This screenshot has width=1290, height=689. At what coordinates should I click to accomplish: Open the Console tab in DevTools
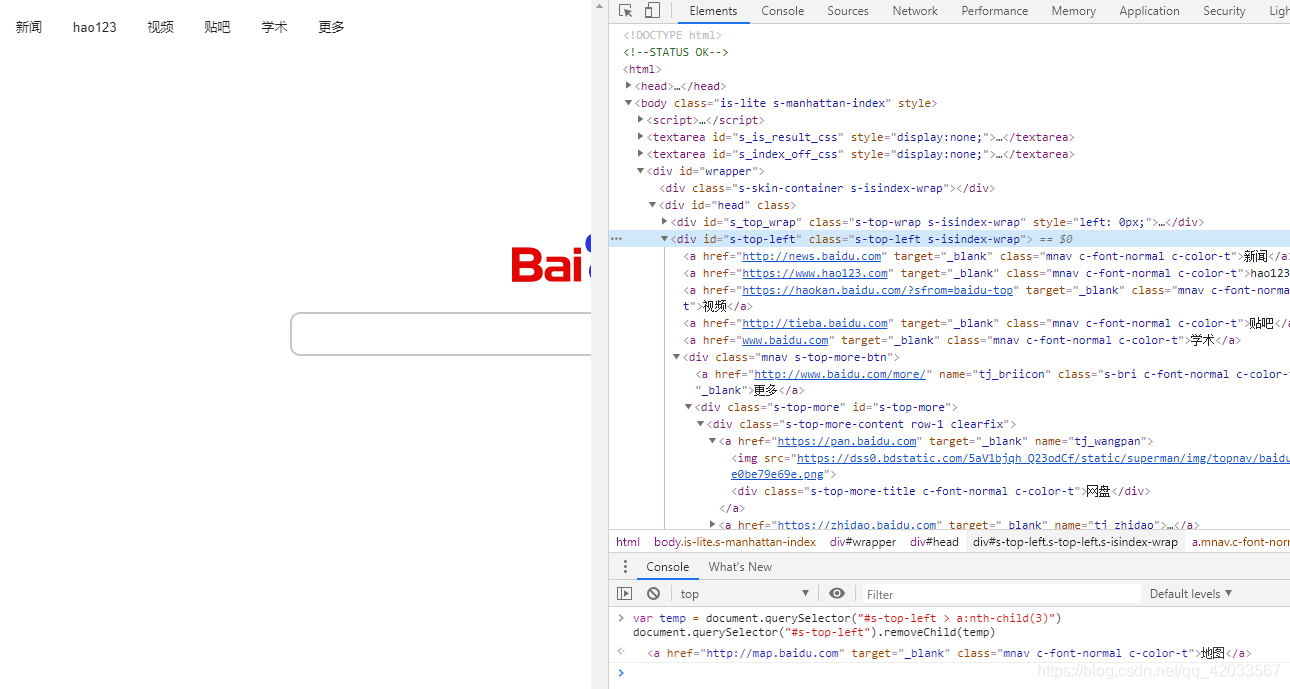pos(782,11)
